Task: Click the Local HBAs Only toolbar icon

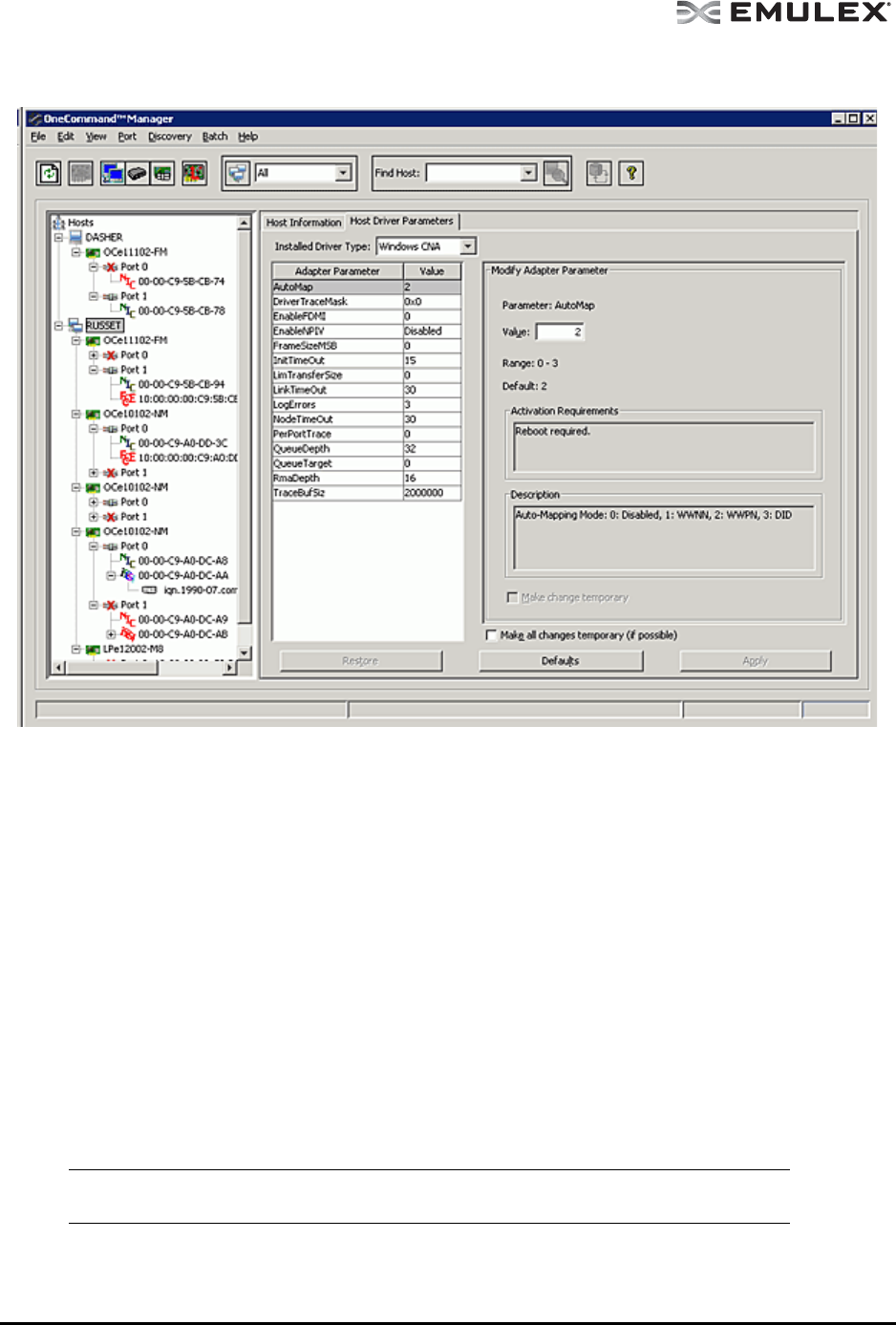Action: [x=194, y=173]
